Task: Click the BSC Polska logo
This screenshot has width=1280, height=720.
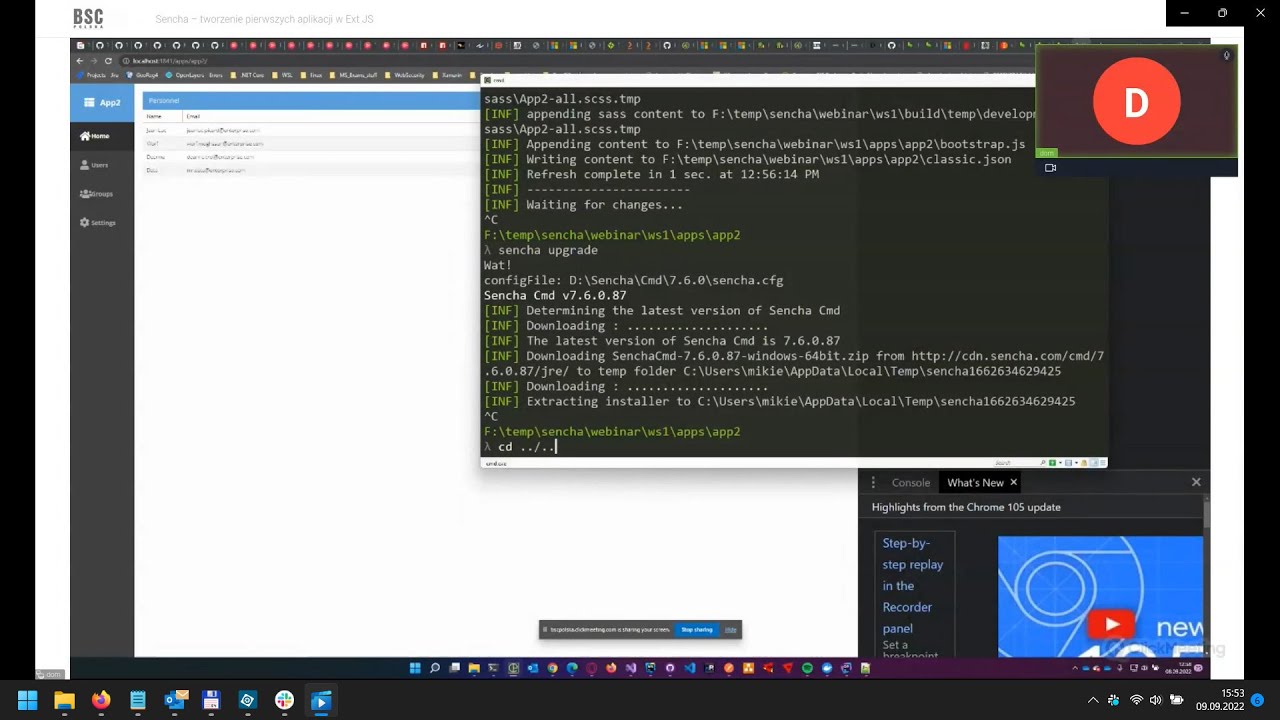Action: [88, 19]
